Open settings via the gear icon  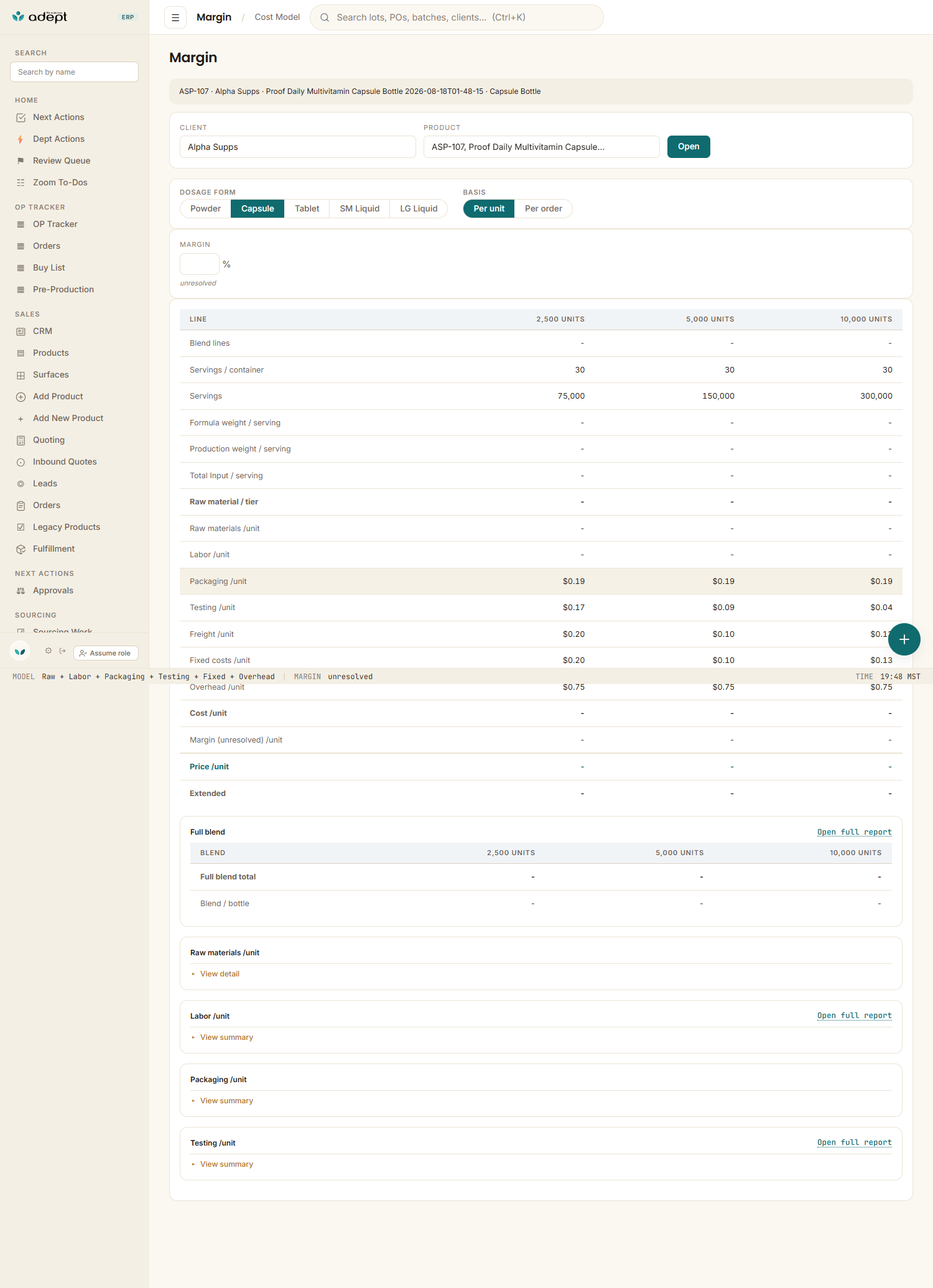pyautogui.click(x=49, y=651)
